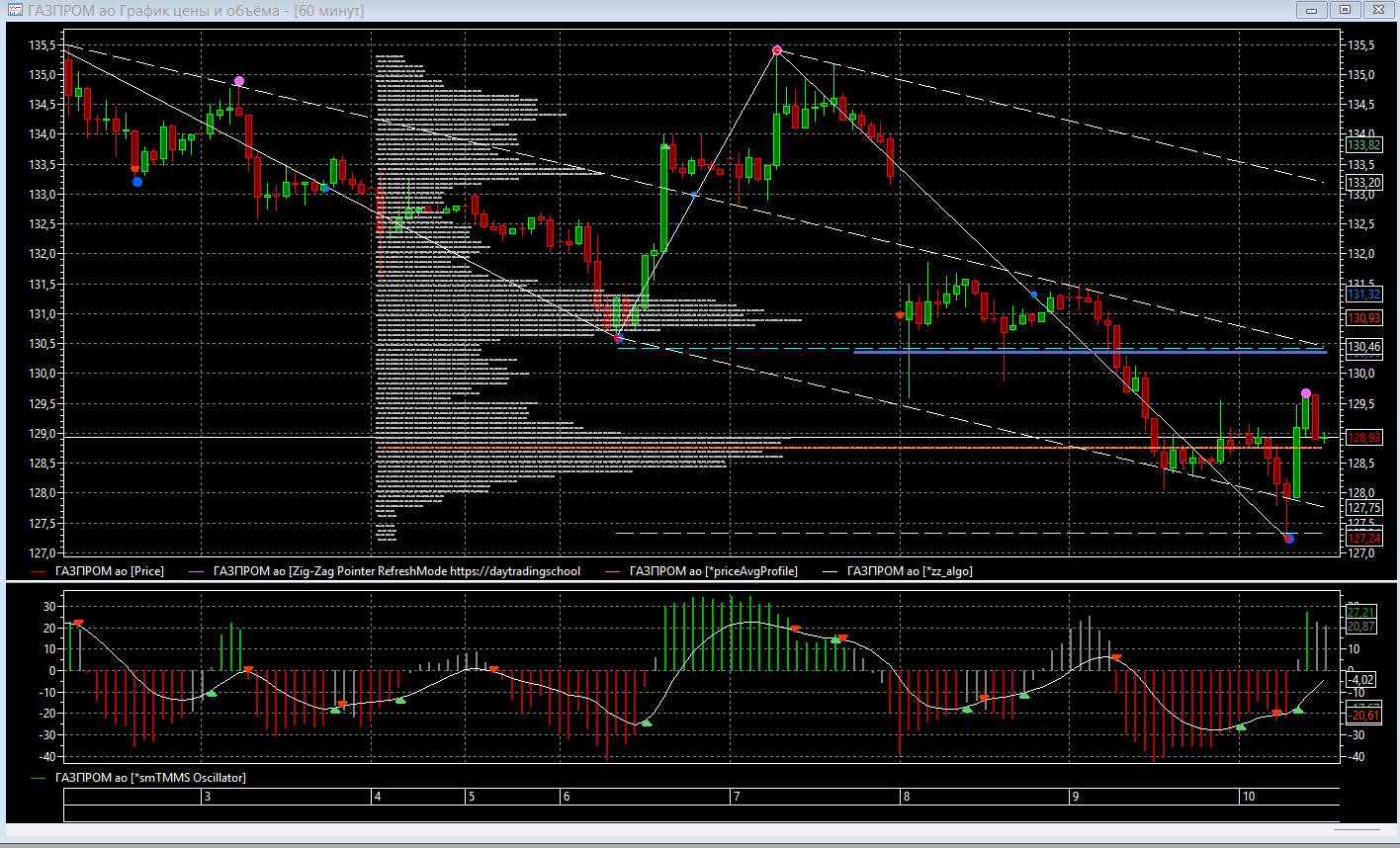Screen dimensions: 1400x848
Task: Close the ГАЗПРОМ chart window
Action: point(1377,10)
